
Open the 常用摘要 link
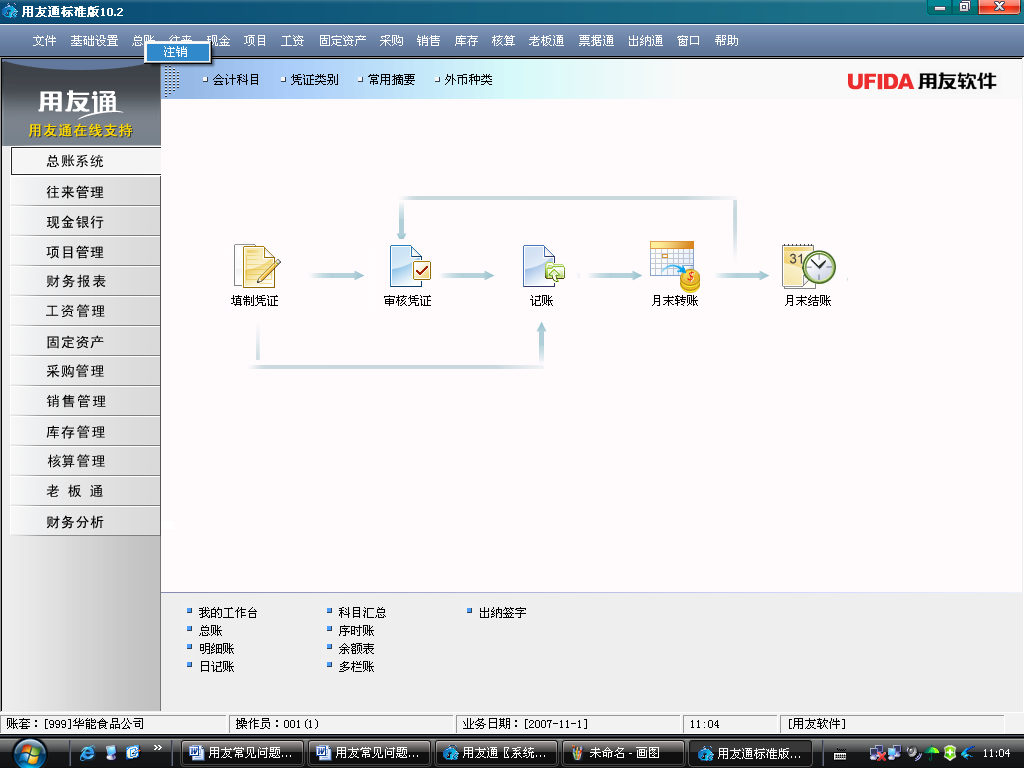(x=391, y=80)
